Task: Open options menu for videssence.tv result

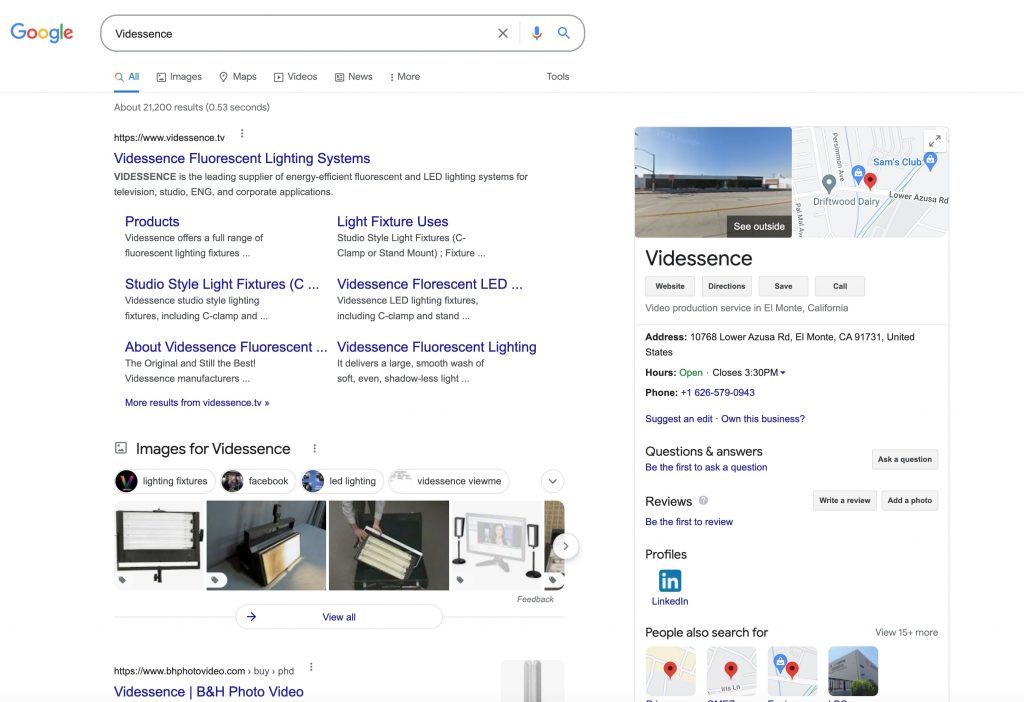Action: coord(242,134)
